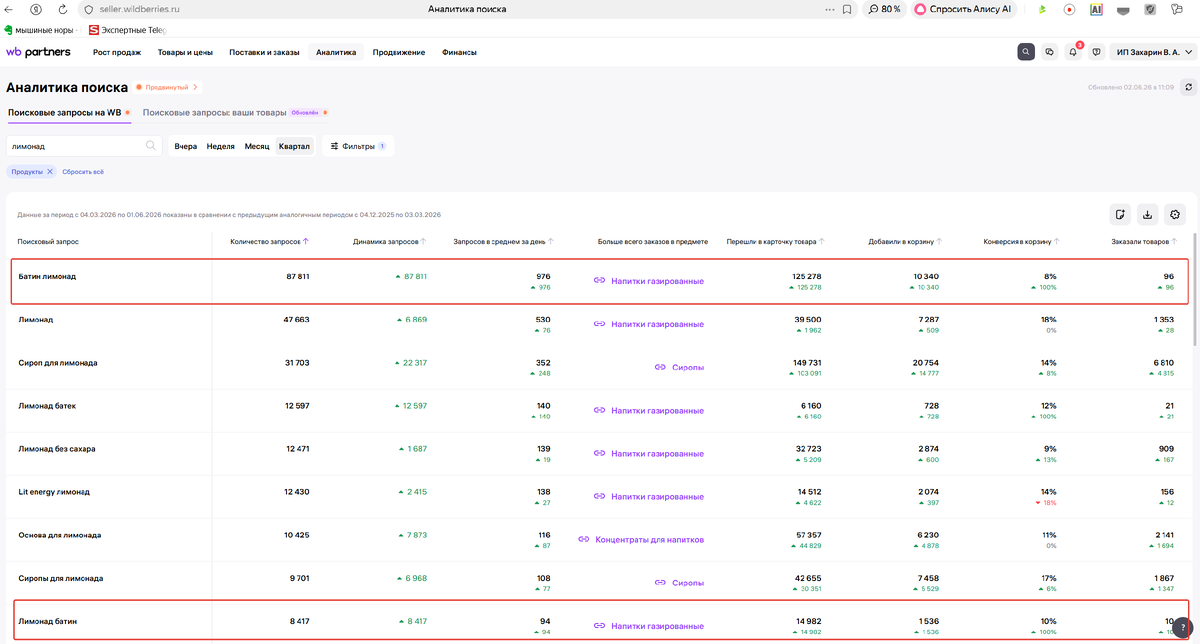Viewport: 1200px width, 644px height.
Task: Click the floating question mark help button
Action: pyautogui.click(x=1183, y=627)
